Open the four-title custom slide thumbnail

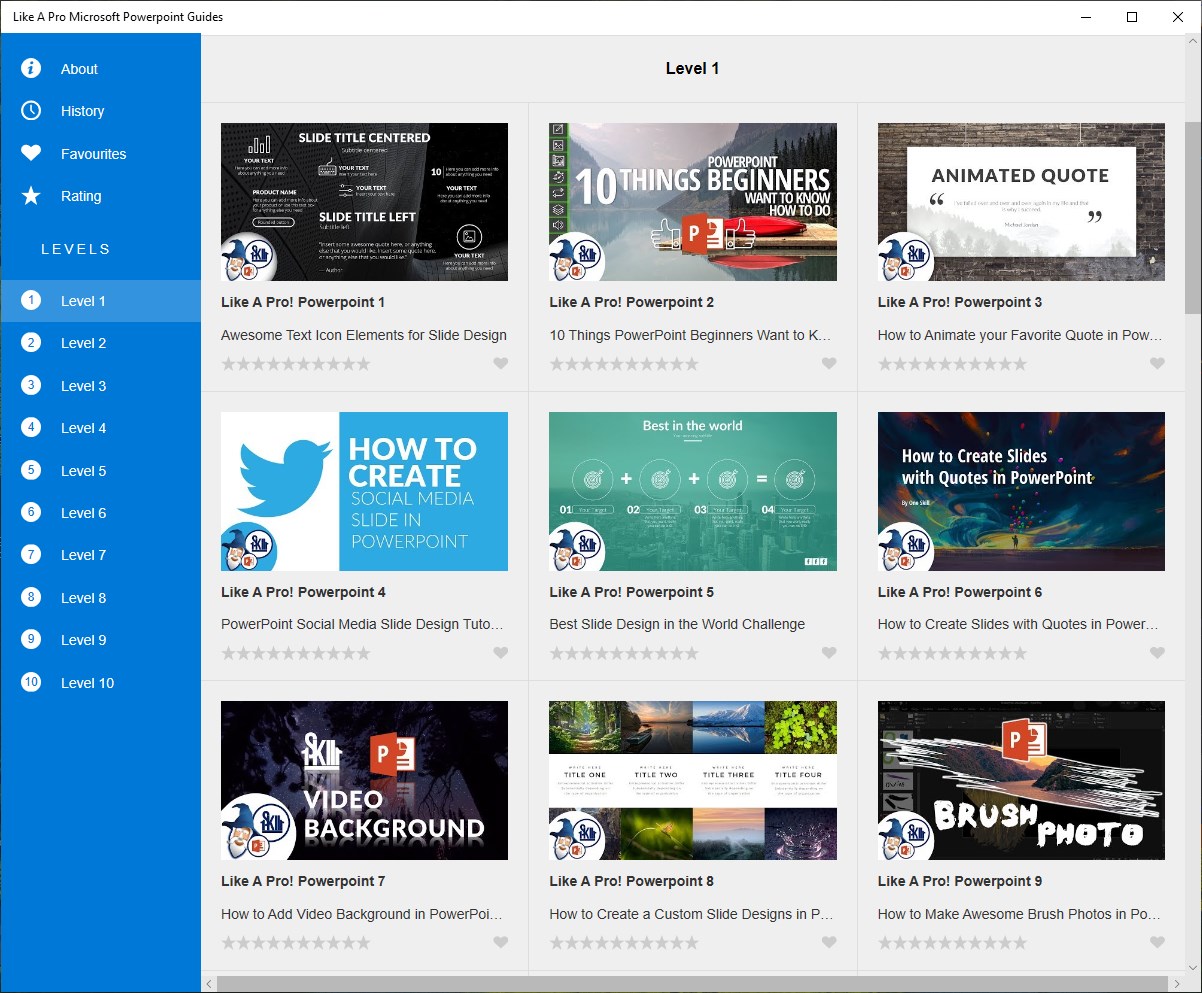(693, 780)
